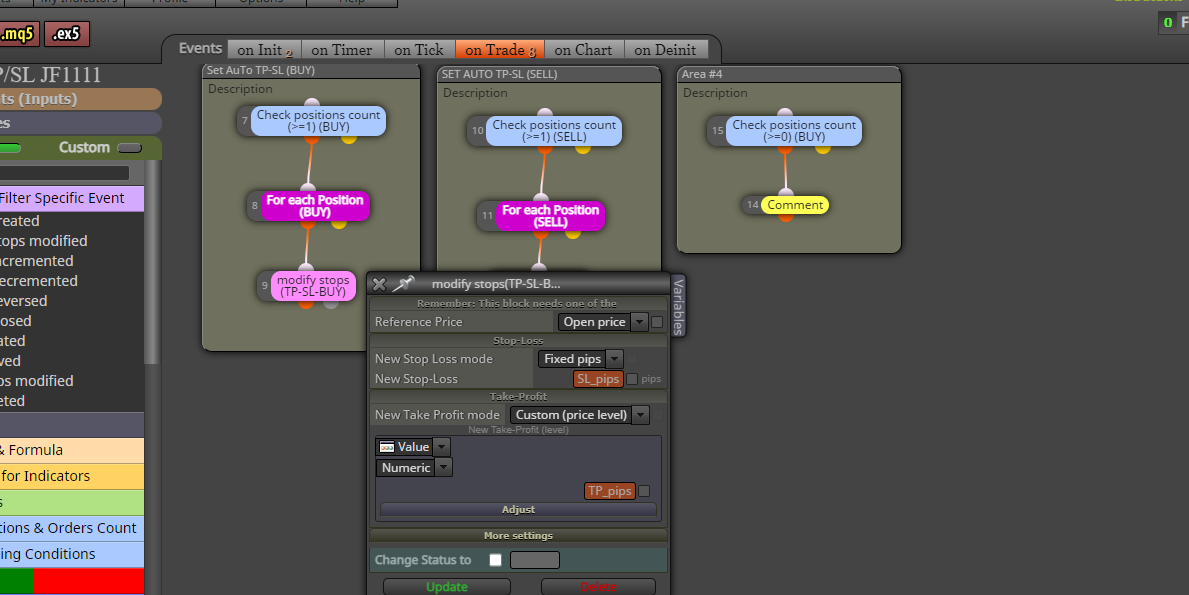Select the For each Position (SELL) block
1189x595 pixels.
[551, 216]
